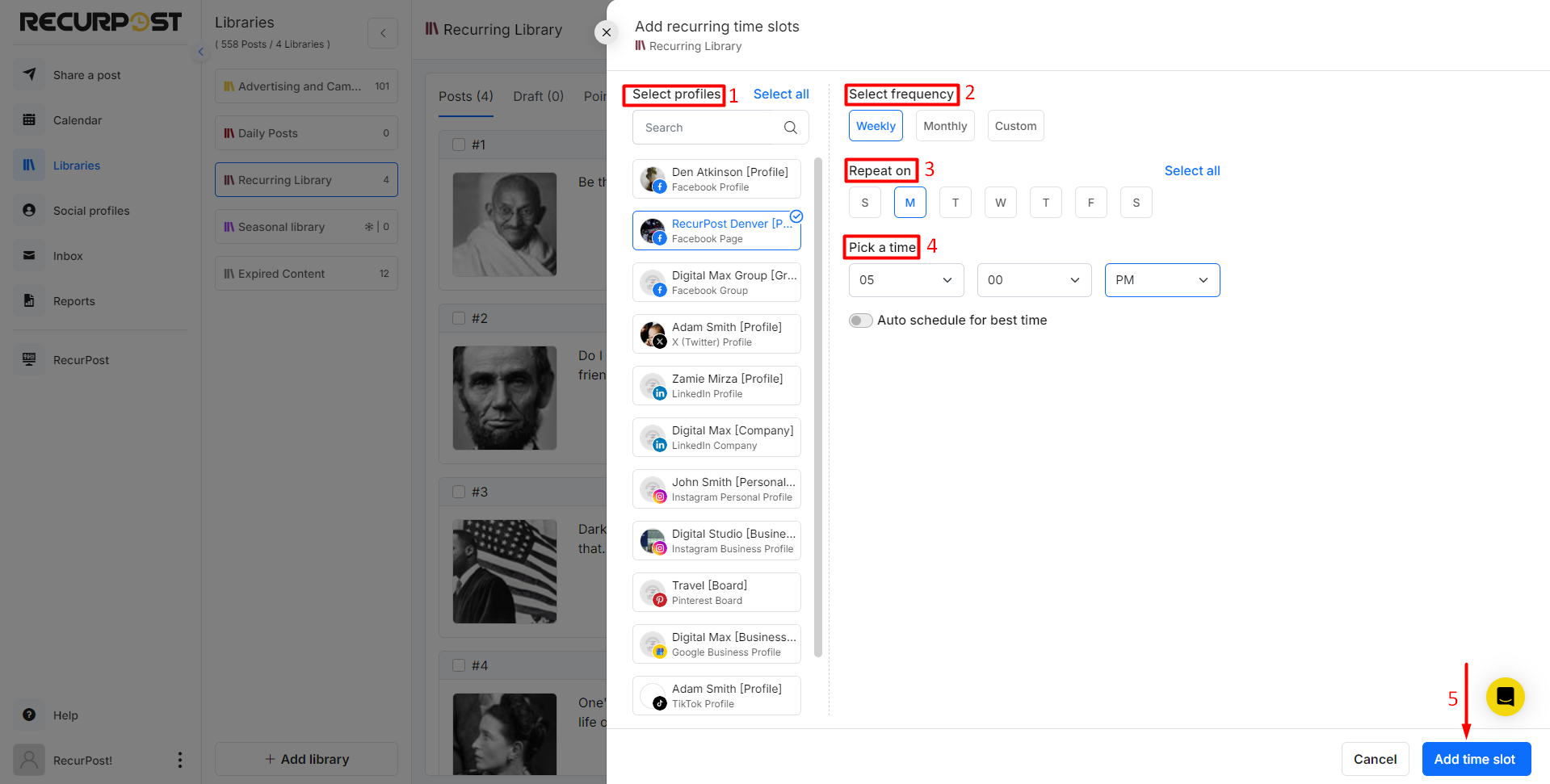Open Calendar icon in sidebar
1550x784 pixels.
tap(29, 119)
